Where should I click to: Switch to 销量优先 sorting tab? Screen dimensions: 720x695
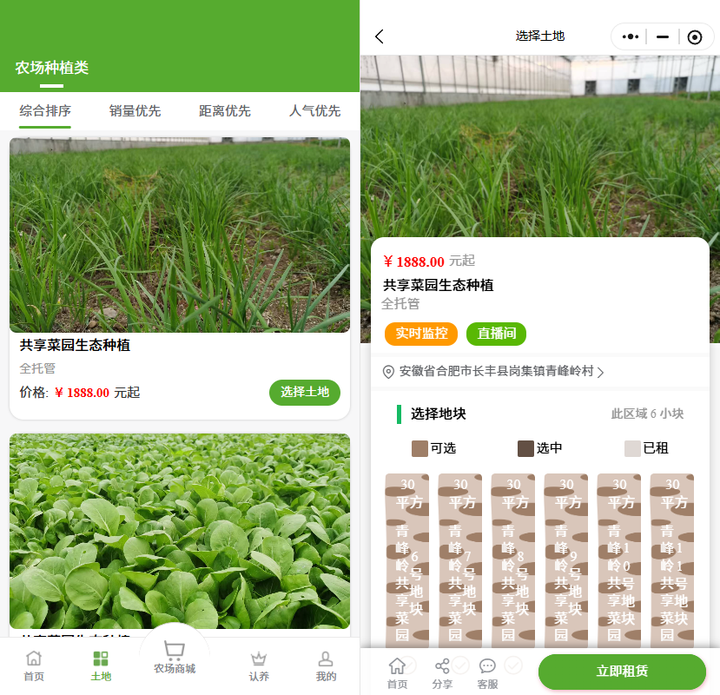[x=135, y=111]
